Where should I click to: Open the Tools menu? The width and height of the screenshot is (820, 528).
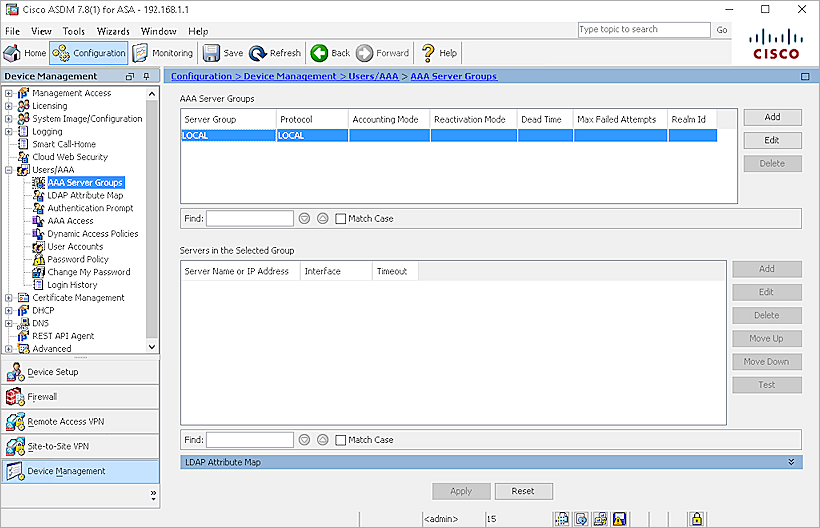tap(74, 31)
